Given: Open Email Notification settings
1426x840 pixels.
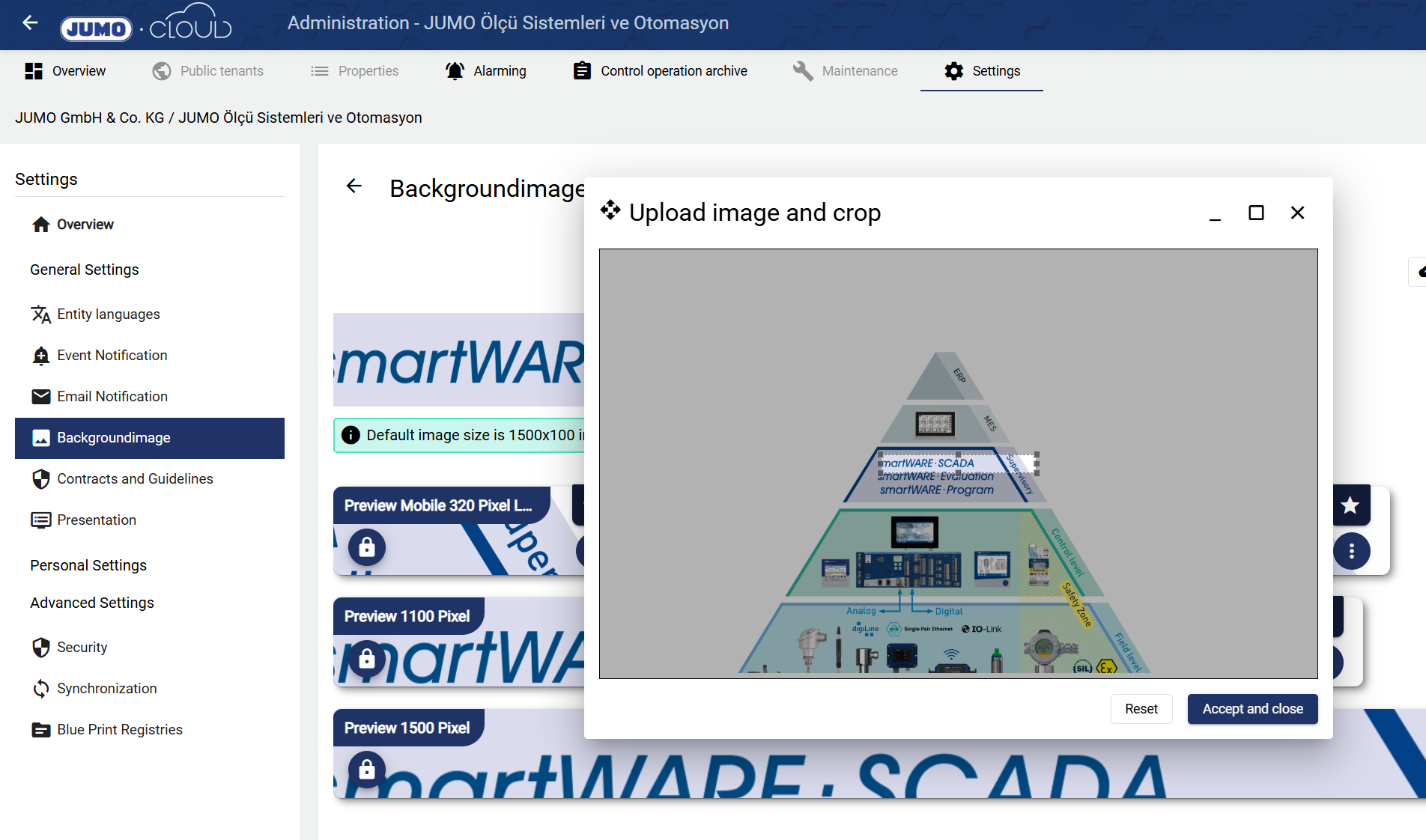Looking at the screenshot, I should click(x=112, y=397).
